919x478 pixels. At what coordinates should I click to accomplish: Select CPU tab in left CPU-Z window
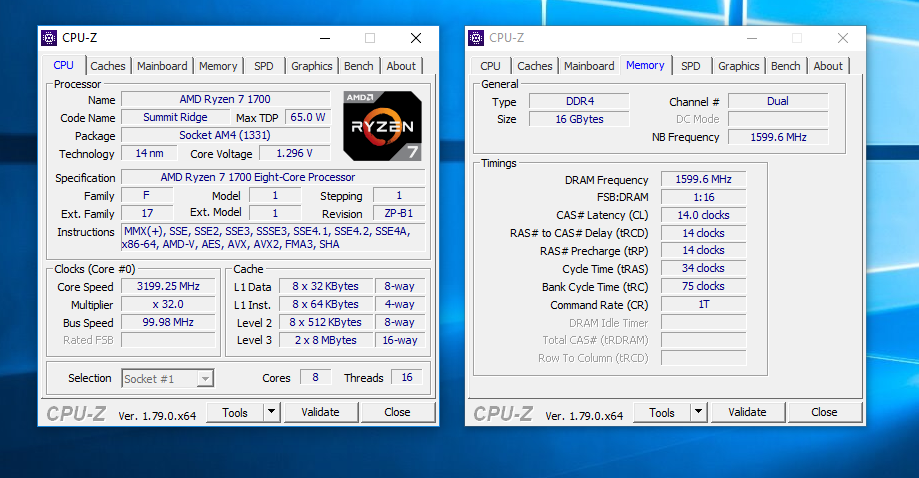(63, 65)
